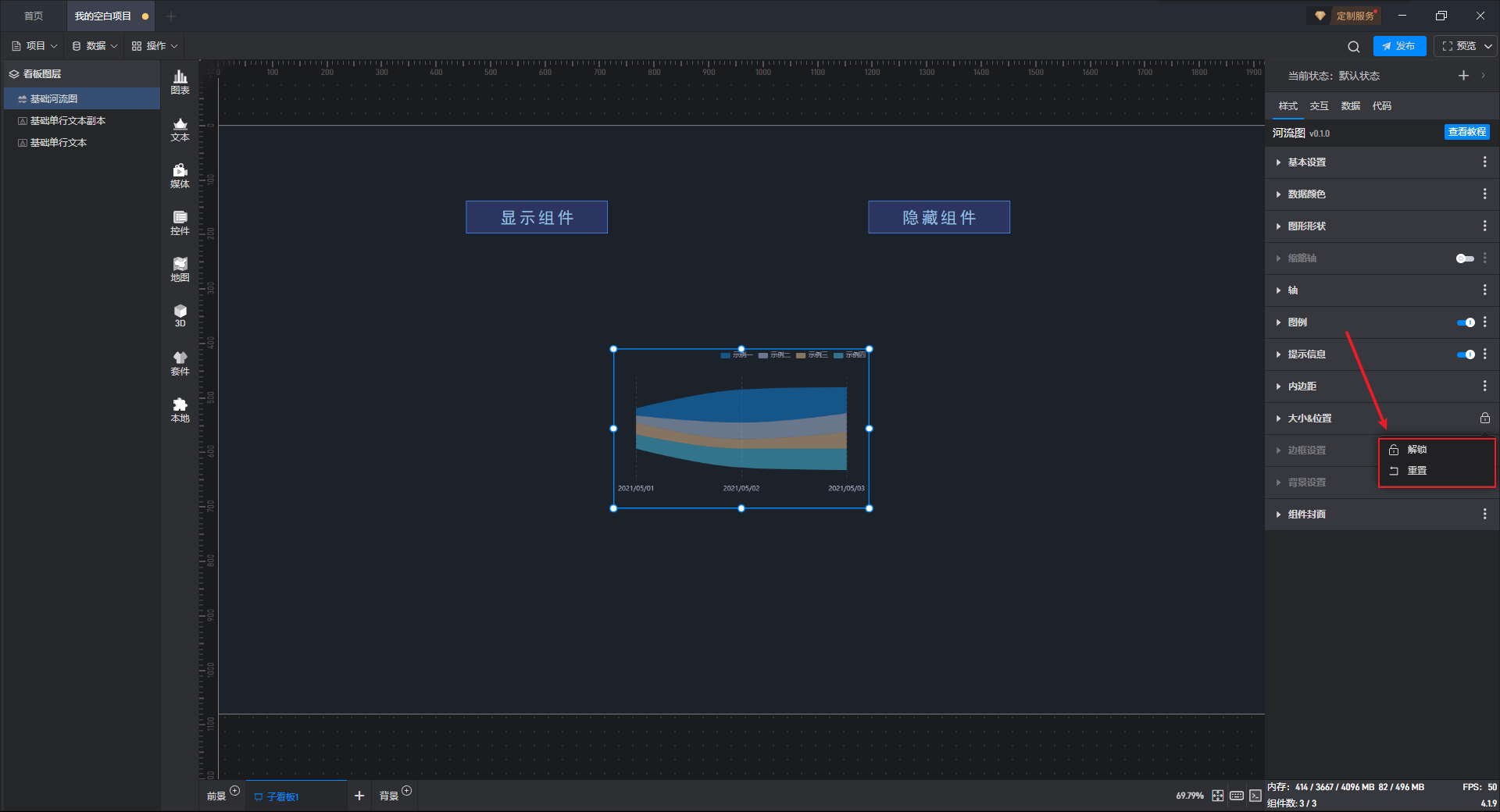Screen dimensions: 1500x812
Task: Switch to the 样式 tab
Action: [x=1287, y=106]
